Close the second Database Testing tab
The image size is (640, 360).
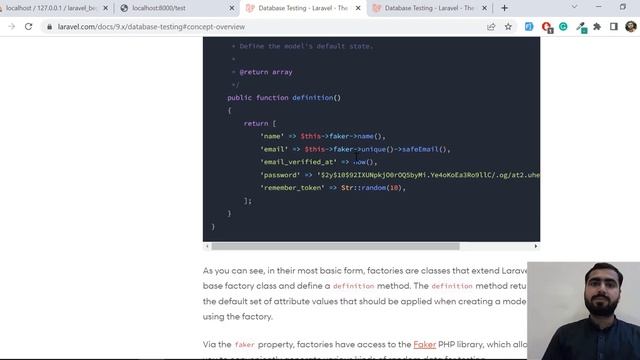coord(484,8)
